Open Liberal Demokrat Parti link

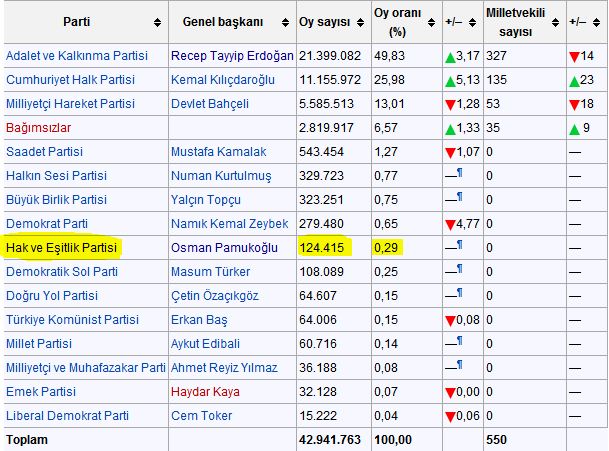coord(67,416)
